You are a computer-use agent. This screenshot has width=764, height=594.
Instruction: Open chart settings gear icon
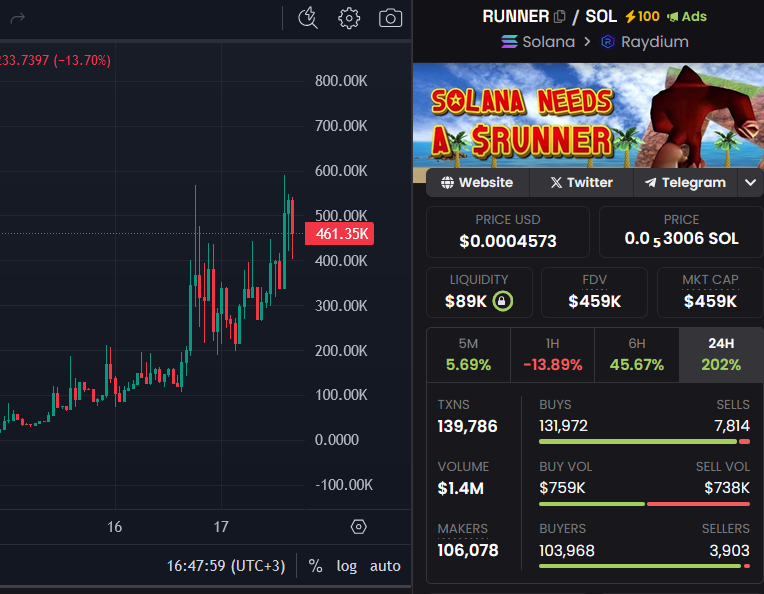point(349,19)
